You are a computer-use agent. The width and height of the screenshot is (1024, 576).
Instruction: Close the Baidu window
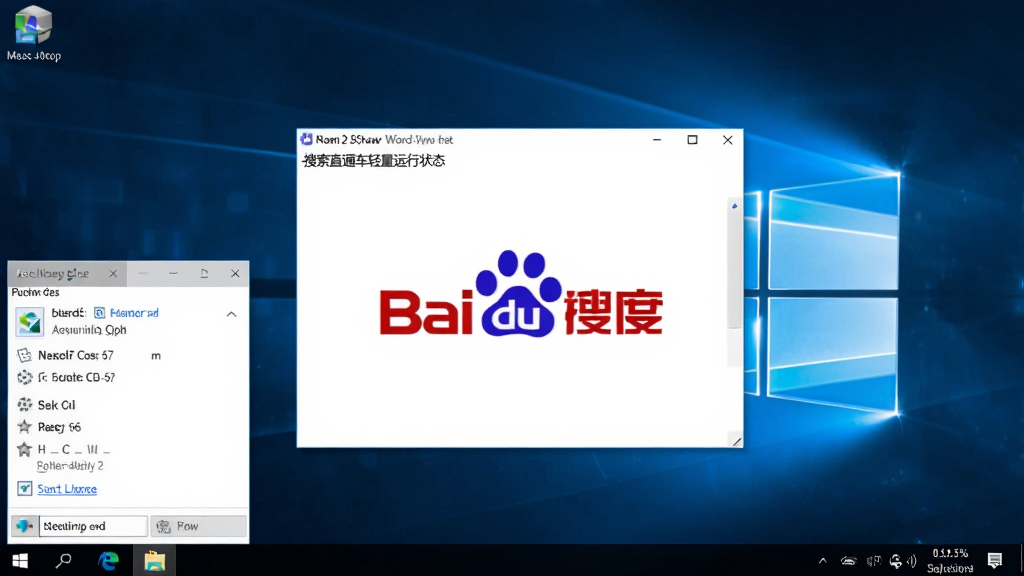pos(728,139)
